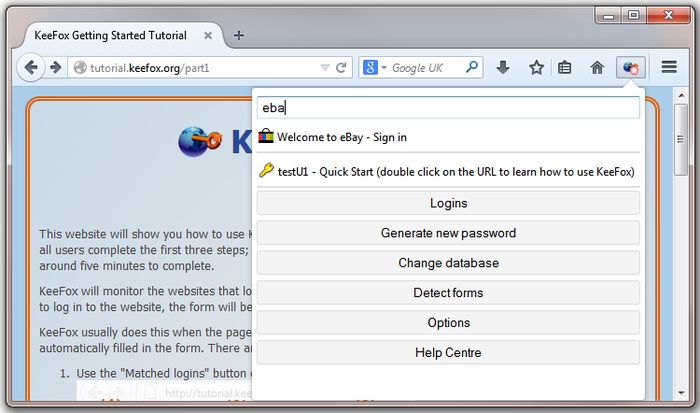Expand the URL history dropdown arrow
The width and height of the screenshot is (700, 413).
coord(325,68)
